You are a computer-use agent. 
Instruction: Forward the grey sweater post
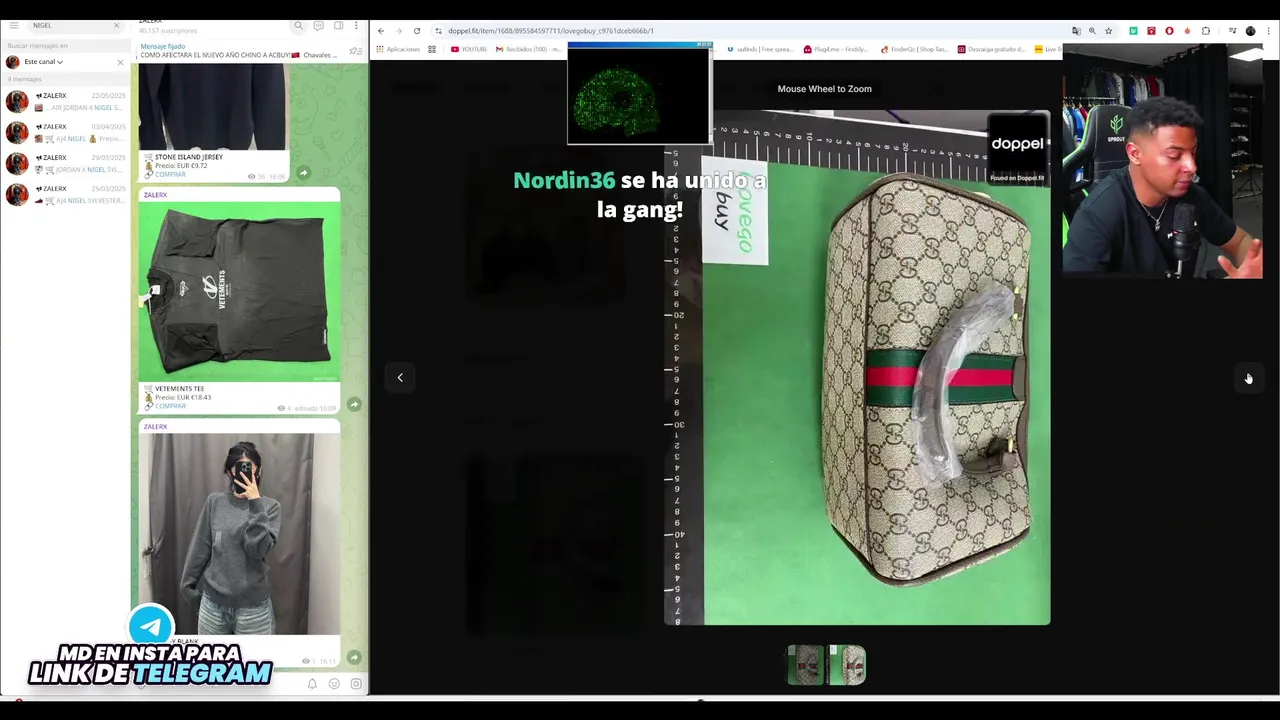[354, 658]
